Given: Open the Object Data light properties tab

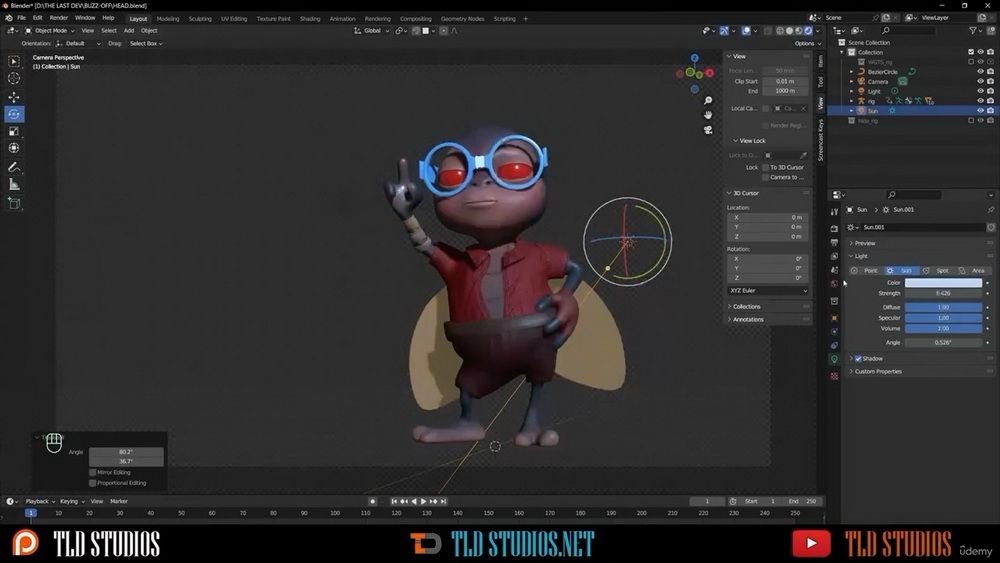Looking at the screenshot, I should (x=834, y=360).
